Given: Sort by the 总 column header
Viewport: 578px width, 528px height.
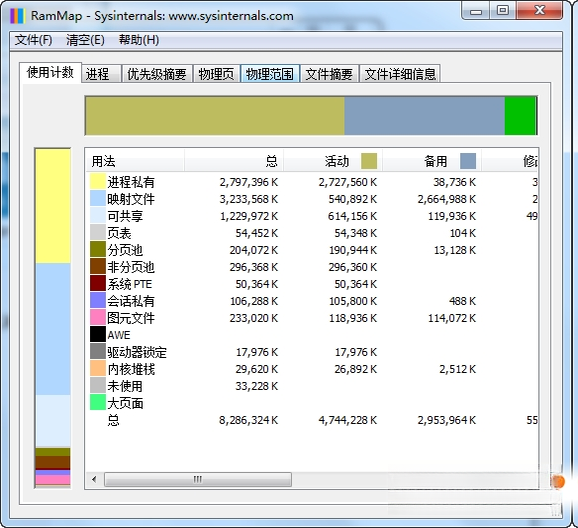Looking at the screenshot, I should 234,161.
